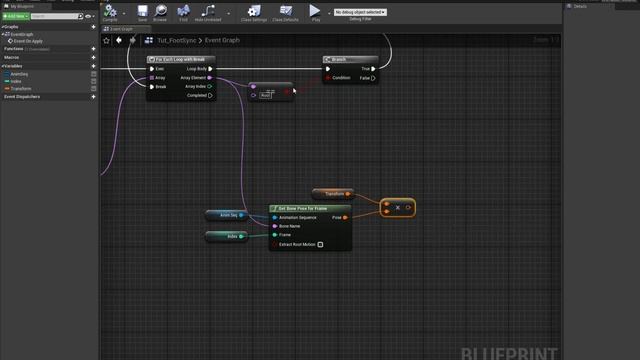The image size is (640, 360).
Task: Edit Root value in equals node
Action: pos(265,96)
